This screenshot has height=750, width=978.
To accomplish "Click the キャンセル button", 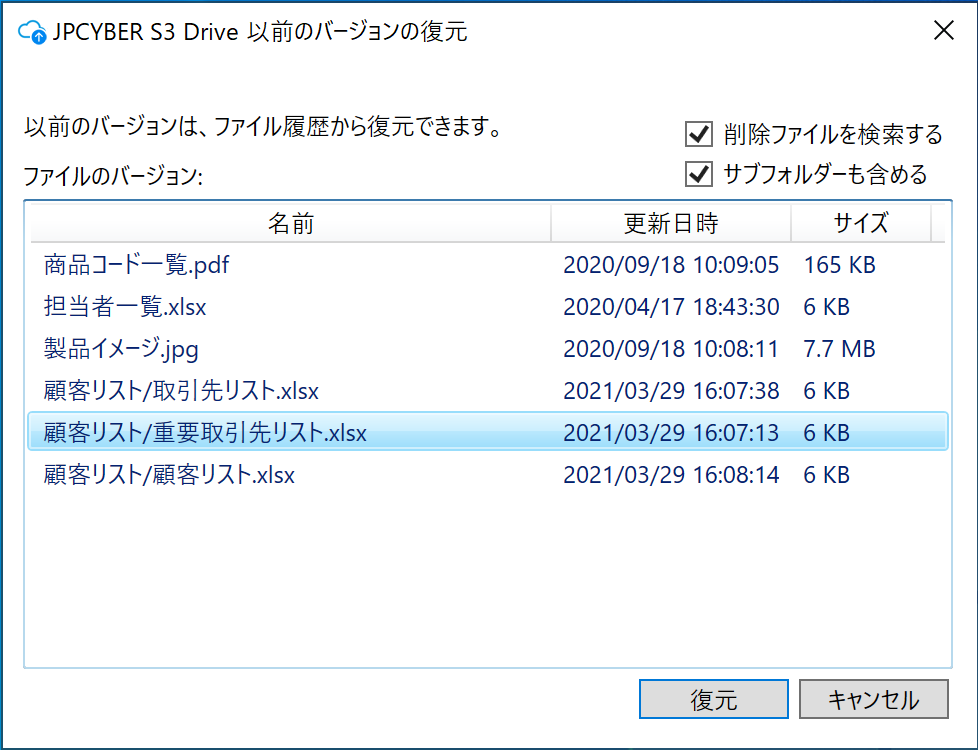I will pyautogui.click(x=873, y=700).
